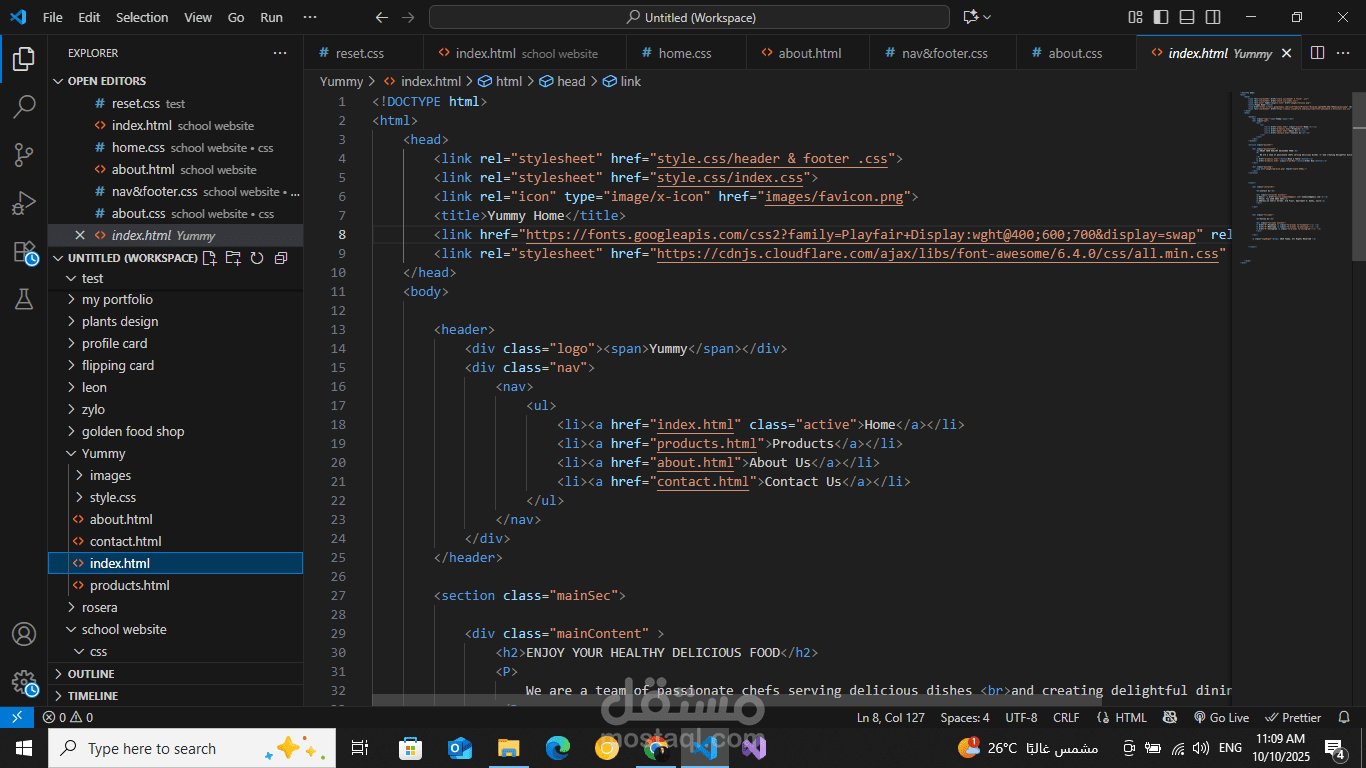
Task: Change end of line sequence CRLF
Action: tap(1066, 717)
